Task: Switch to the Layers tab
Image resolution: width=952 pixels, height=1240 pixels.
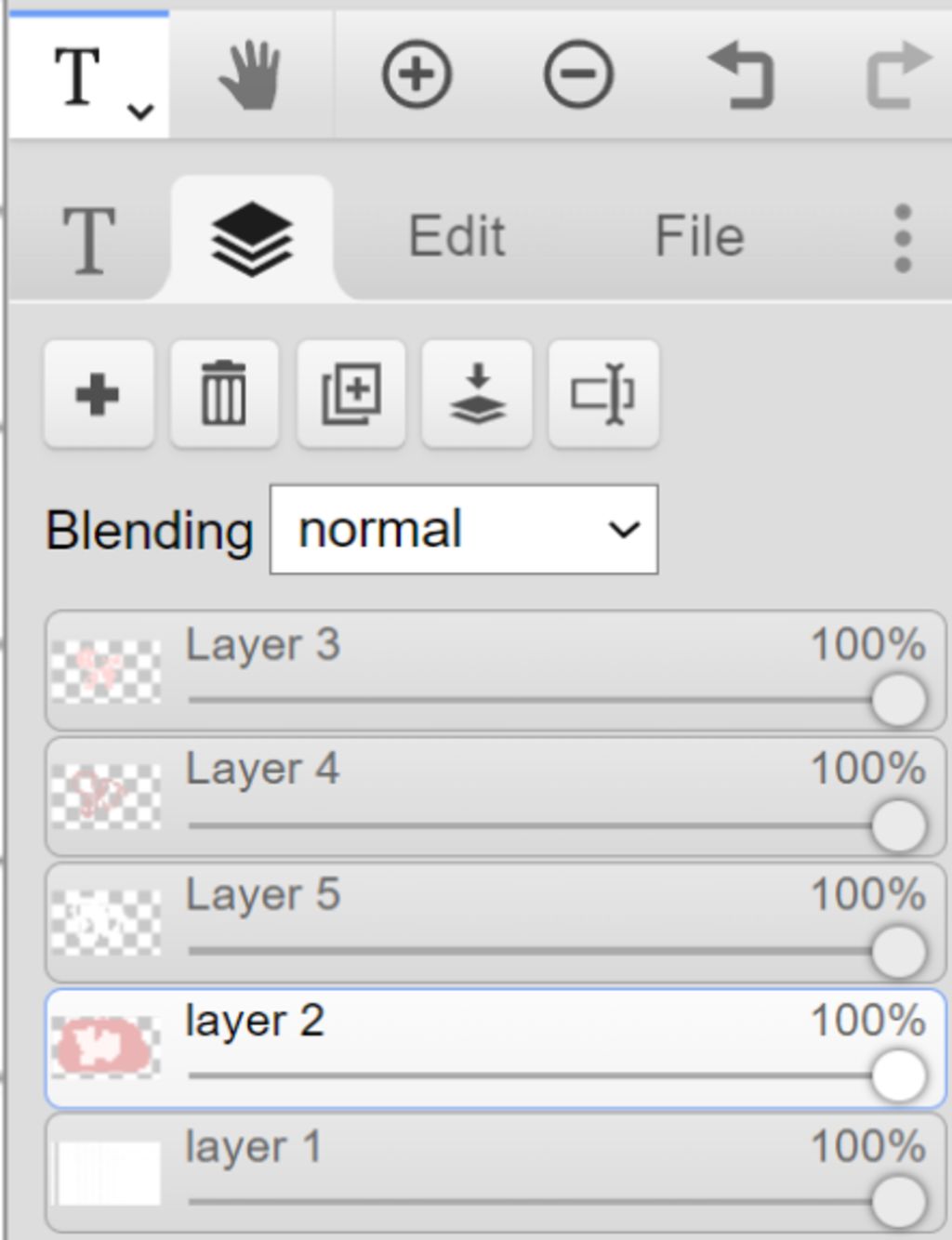Action: click(252, 240)
